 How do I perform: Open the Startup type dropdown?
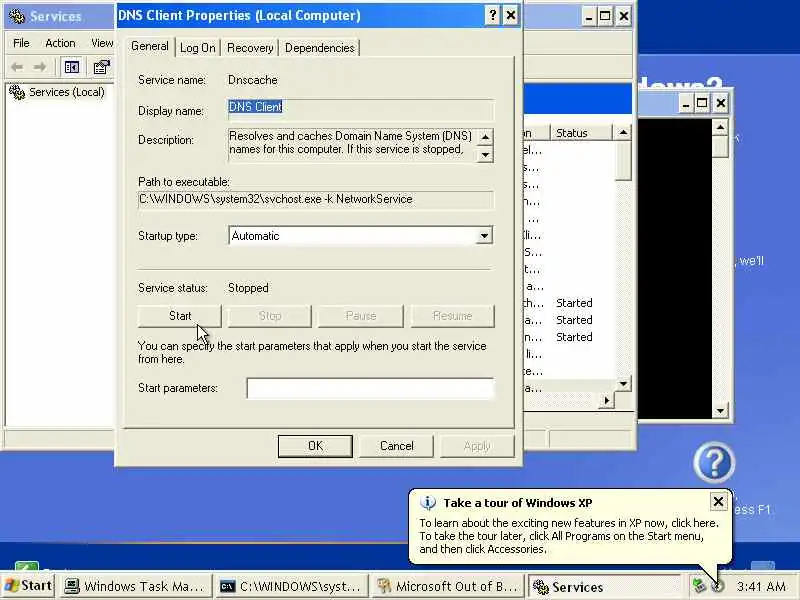[x=484, y=236]
